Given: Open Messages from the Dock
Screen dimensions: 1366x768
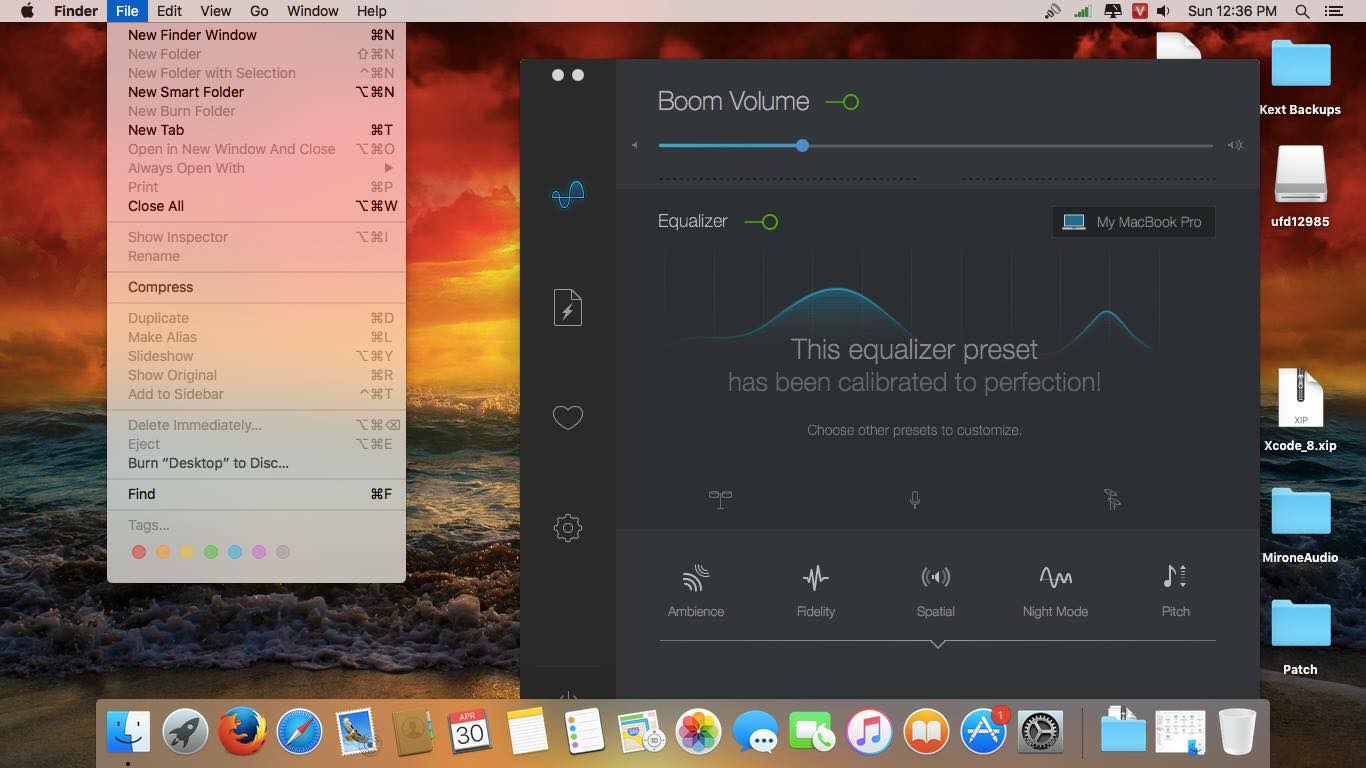Looking at the screenshot, I should point(755,732).
